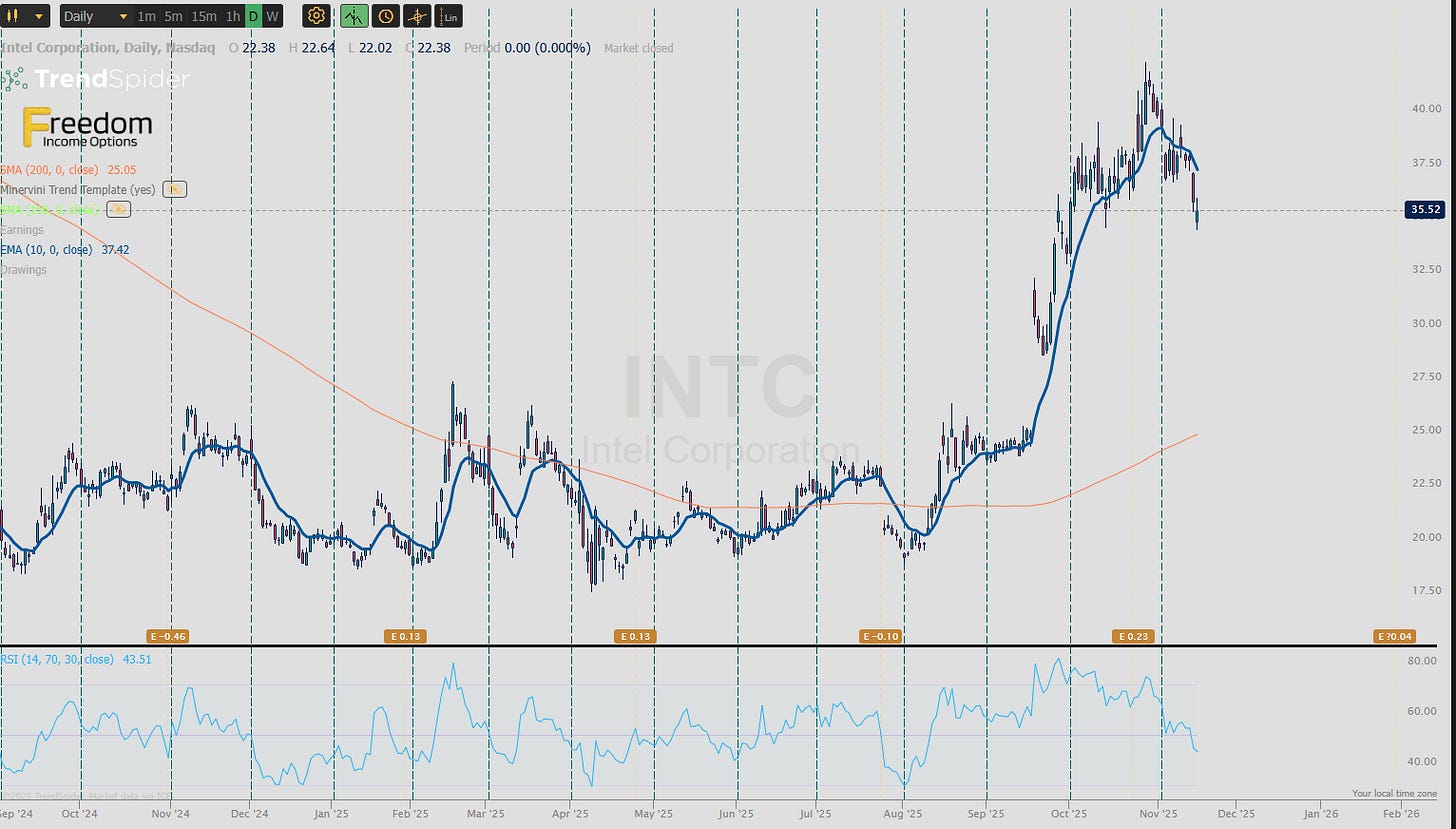Click the TrendSpider logo
The width and height of the screenshot is (1456, 829).
click(x=96, y=79)
